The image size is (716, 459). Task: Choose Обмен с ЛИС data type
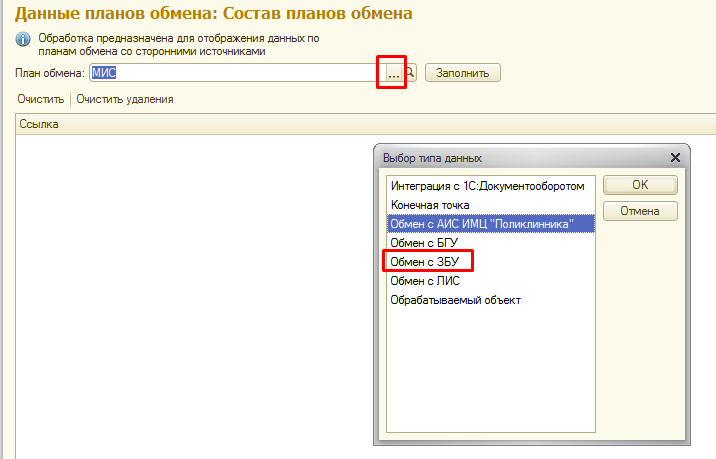pos(426,280)
